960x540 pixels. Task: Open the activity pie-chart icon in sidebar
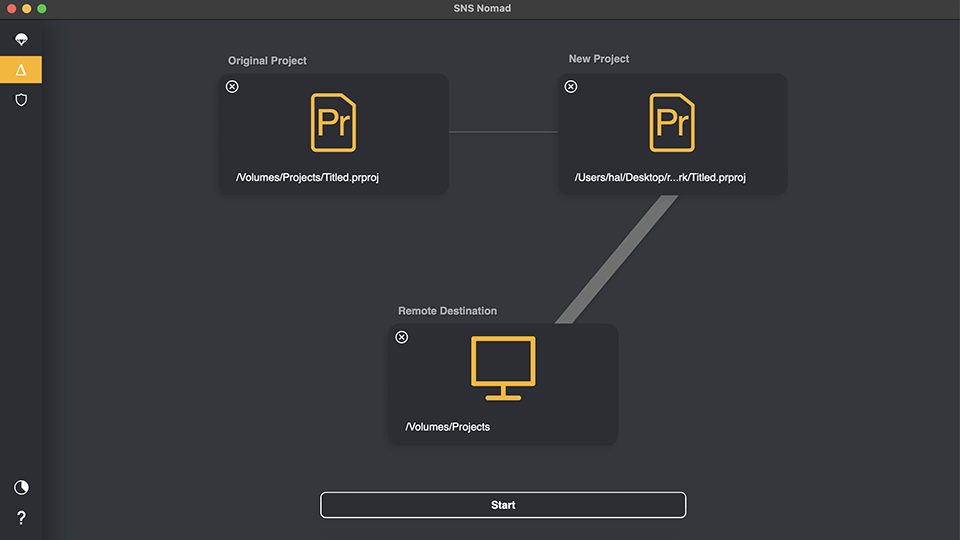point(21,487)
